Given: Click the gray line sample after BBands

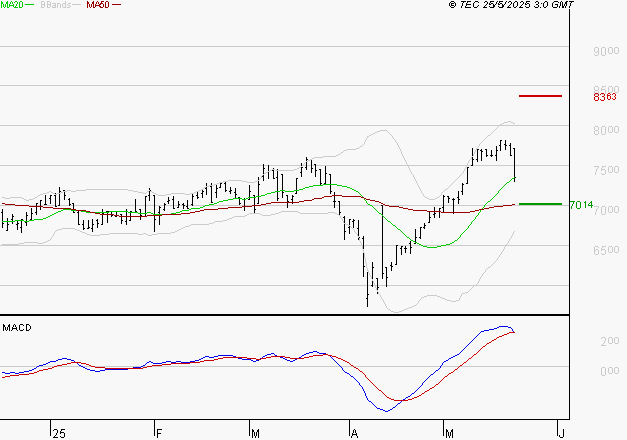Looking at the screenshot, I should click(x=77, y=5).
